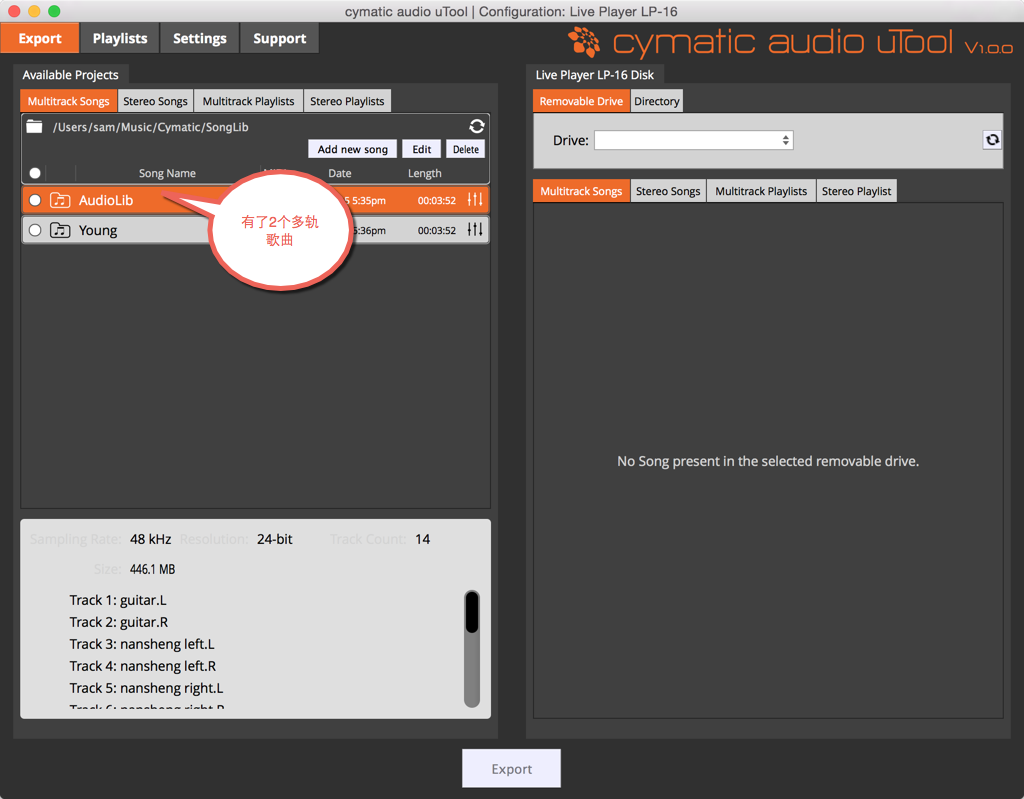1024x799 pixels.
Task: Toggle the select-all radio in the song header
Action: click(35, 173)
